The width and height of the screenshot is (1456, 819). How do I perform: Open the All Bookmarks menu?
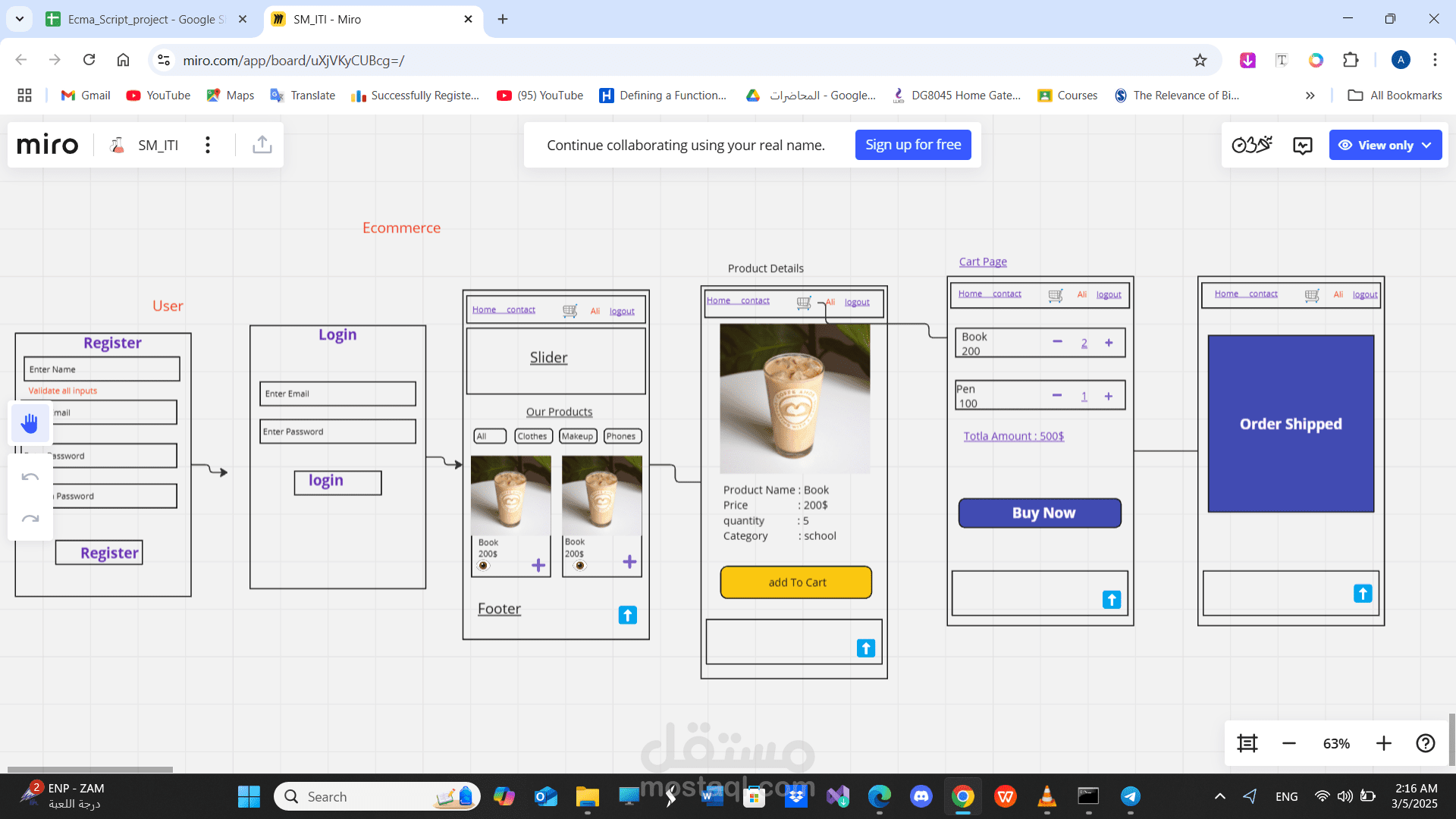pos(1394,95)
